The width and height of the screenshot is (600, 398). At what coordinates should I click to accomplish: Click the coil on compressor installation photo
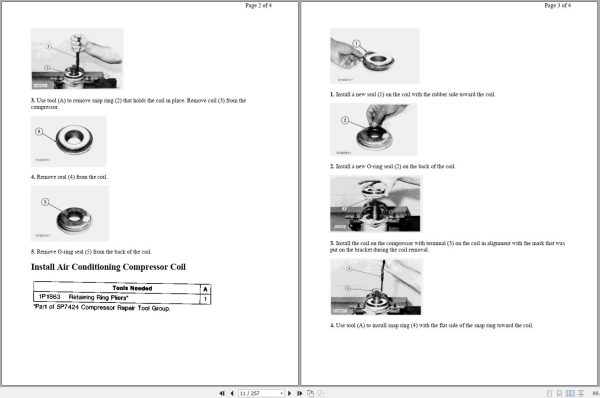tap(375, 204)
